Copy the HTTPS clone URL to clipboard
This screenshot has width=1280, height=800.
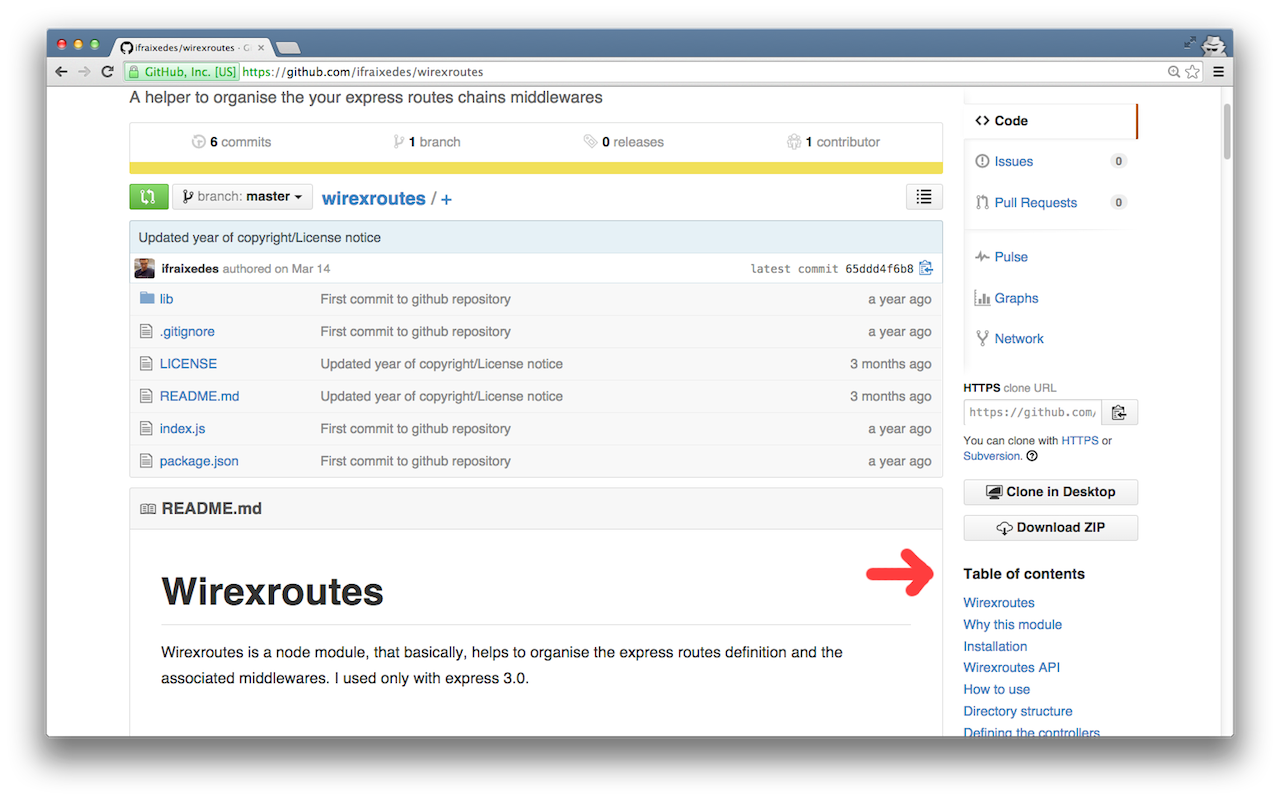[1119, 412]
